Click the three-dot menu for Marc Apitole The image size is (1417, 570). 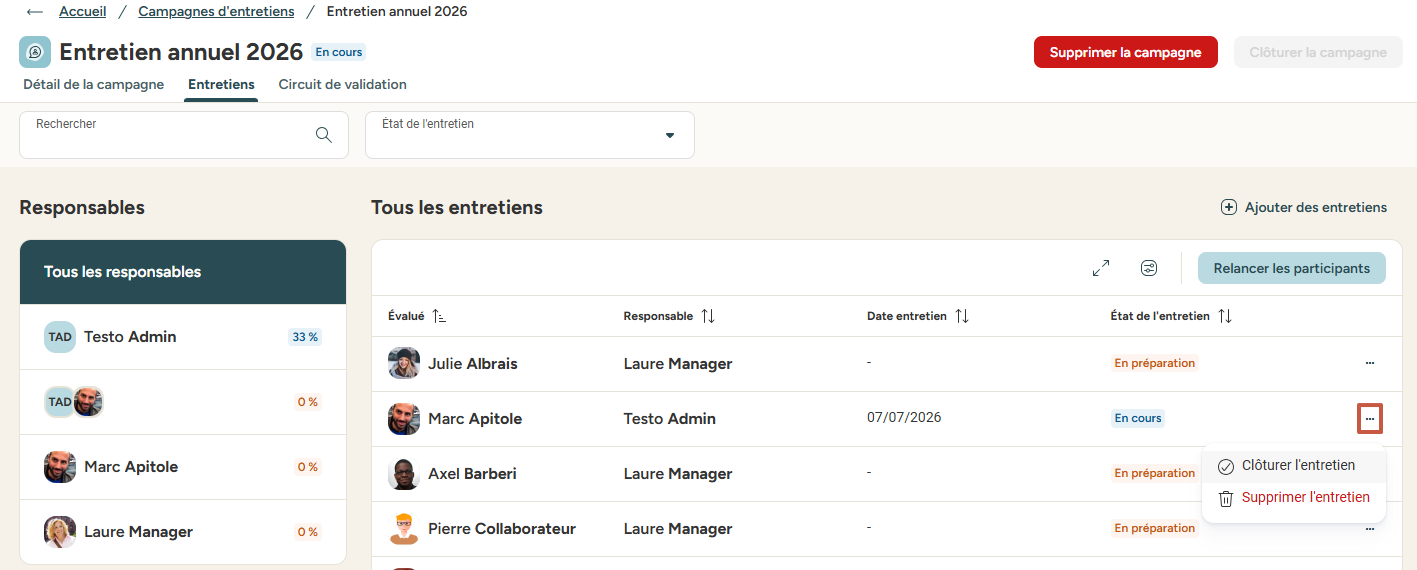(1369, 418)
